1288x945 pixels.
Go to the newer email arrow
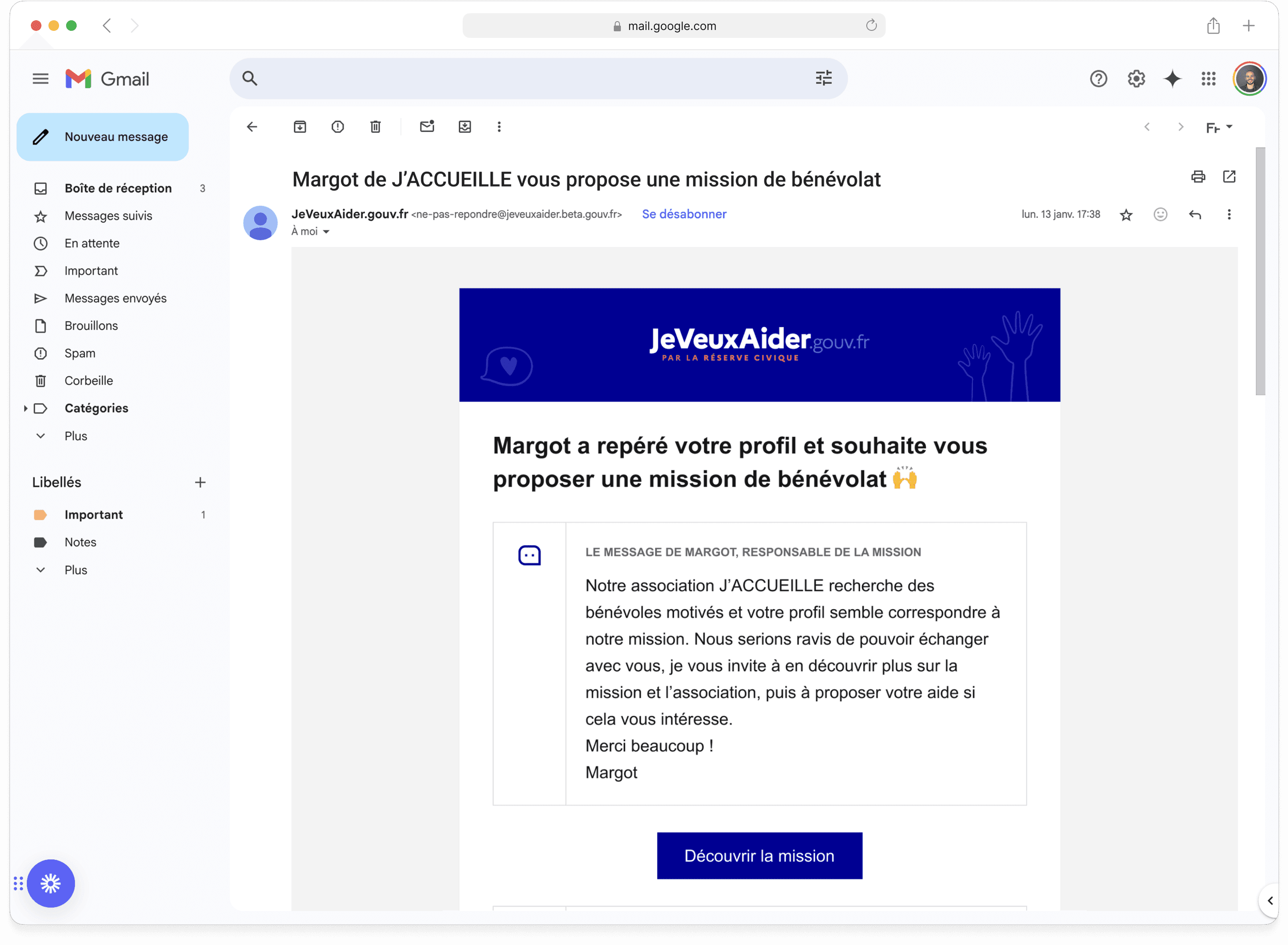[1147, 127]
